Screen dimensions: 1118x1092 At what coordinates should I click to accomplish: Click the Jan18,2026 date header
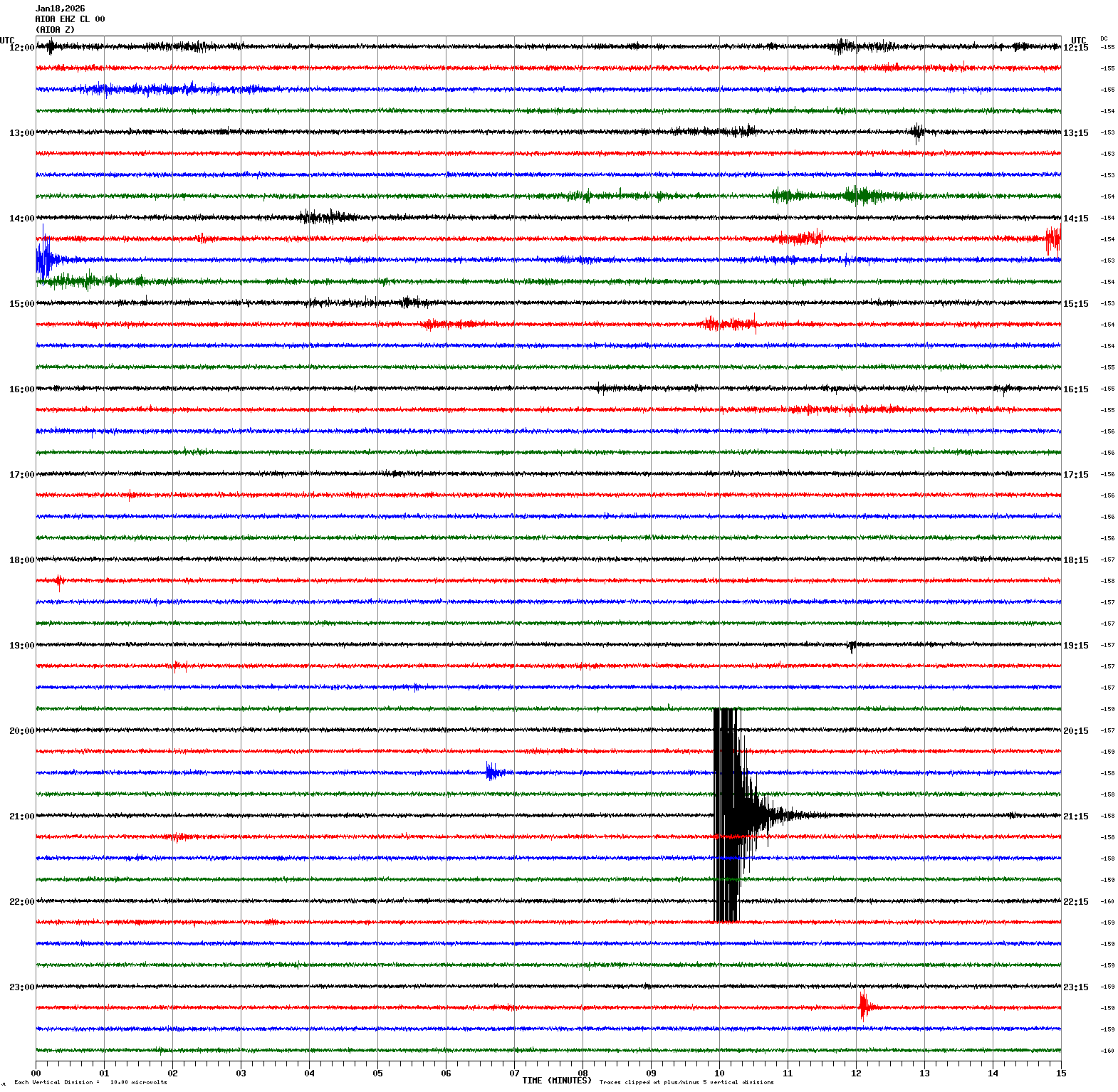tap(60, 9)
